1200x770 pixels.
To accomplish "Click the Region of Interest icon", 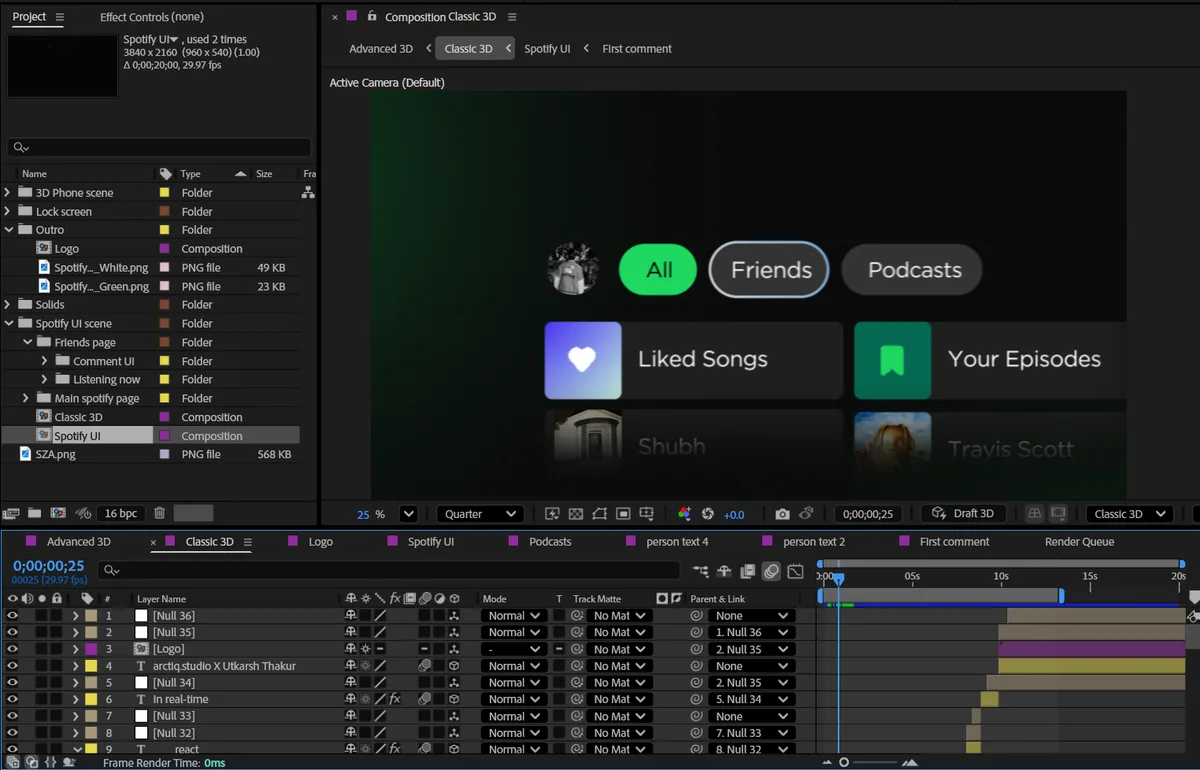I will (623, 514).
